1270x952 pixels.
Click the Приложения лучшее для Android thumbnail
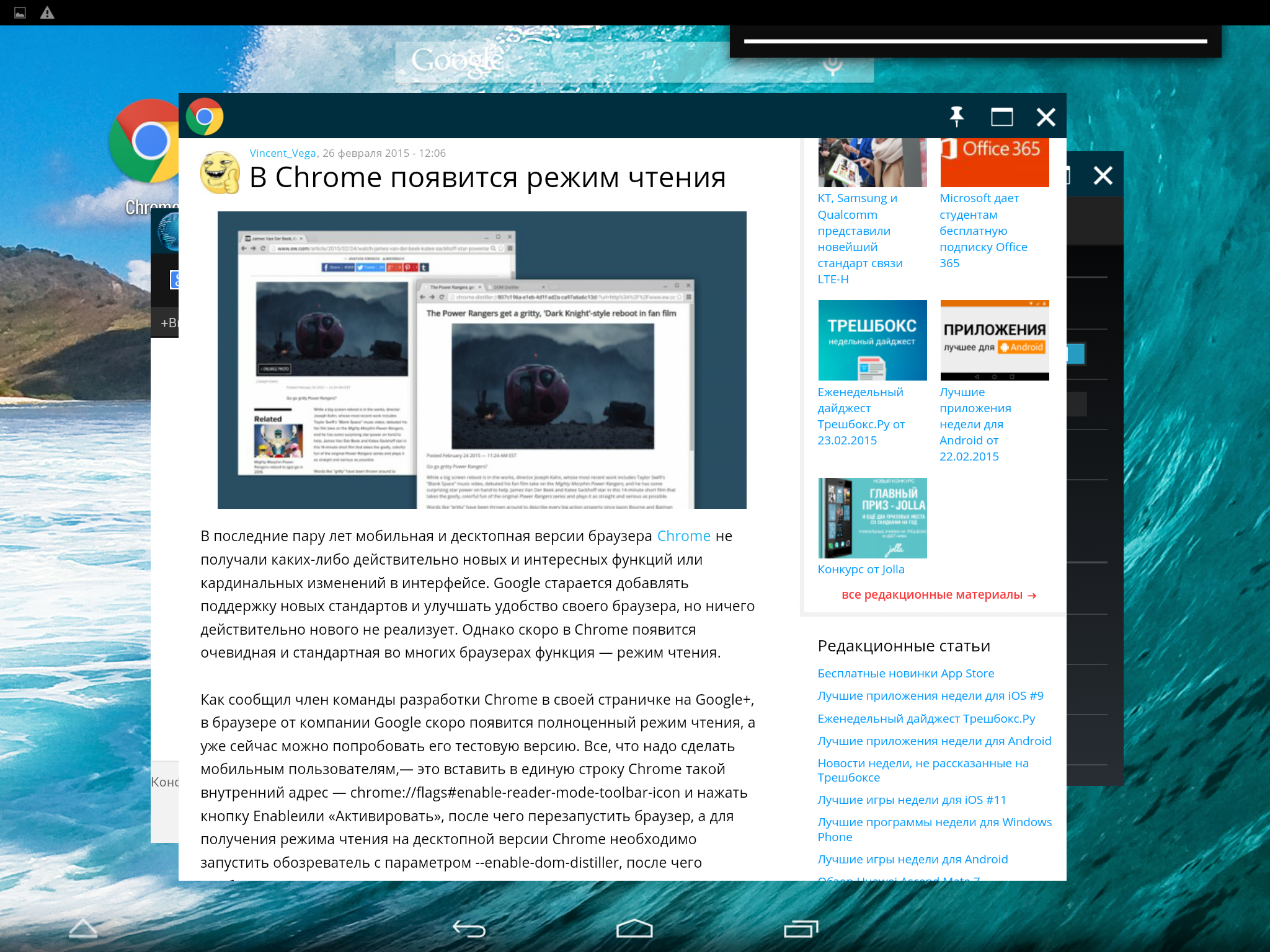(995, 340)
